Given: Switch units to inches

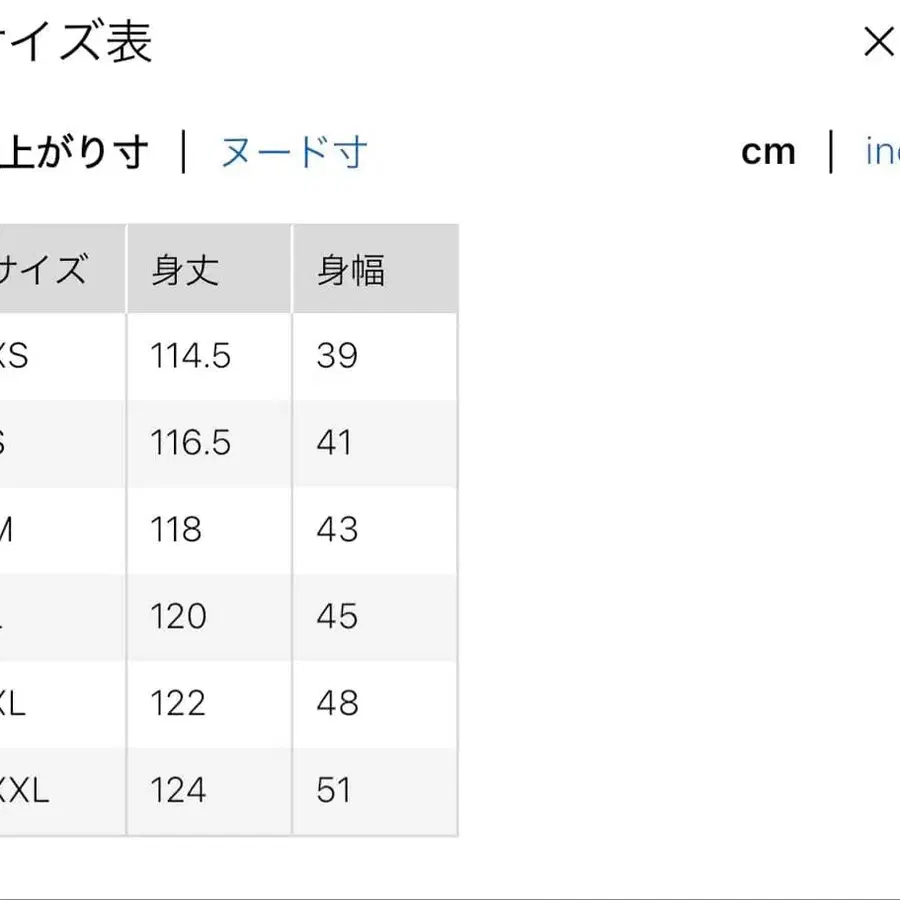Looking at the screenshot, I should pos(885,152).
